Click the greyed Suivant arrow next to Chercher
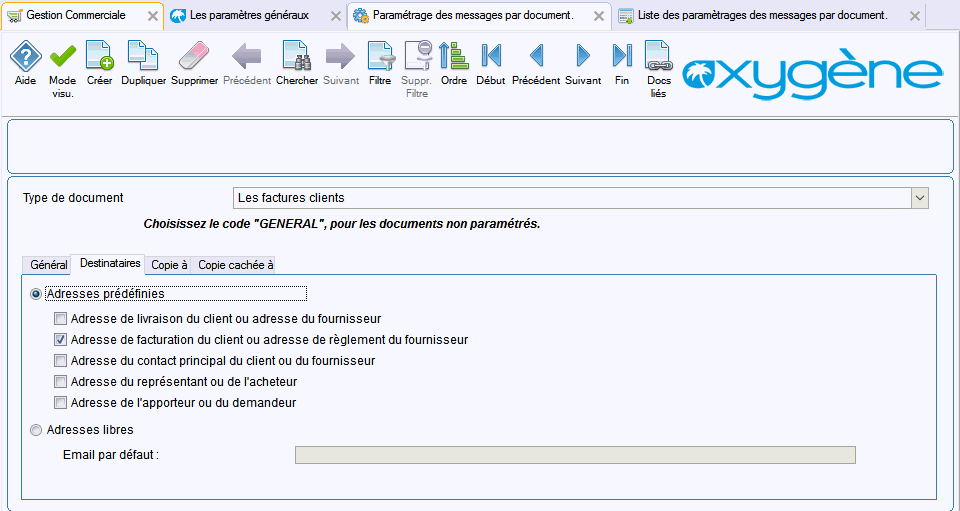The width and height of the screenshot is (960, 511). coord(340,56)
